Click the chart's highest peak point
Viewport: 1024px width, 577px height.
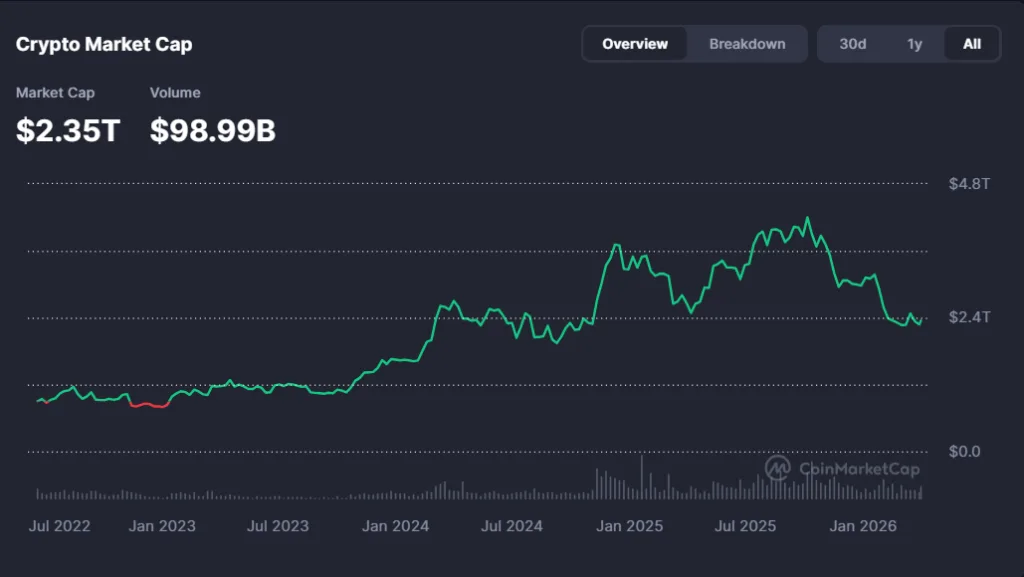[805, 215]
